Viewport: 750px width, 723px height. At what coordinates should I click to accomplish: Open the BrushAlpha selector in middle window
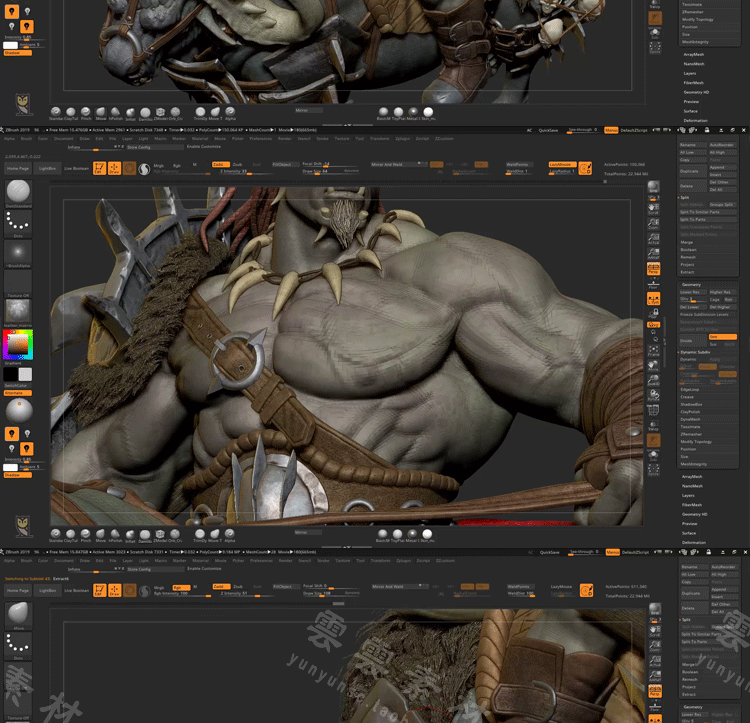click(x=18, y=252)
